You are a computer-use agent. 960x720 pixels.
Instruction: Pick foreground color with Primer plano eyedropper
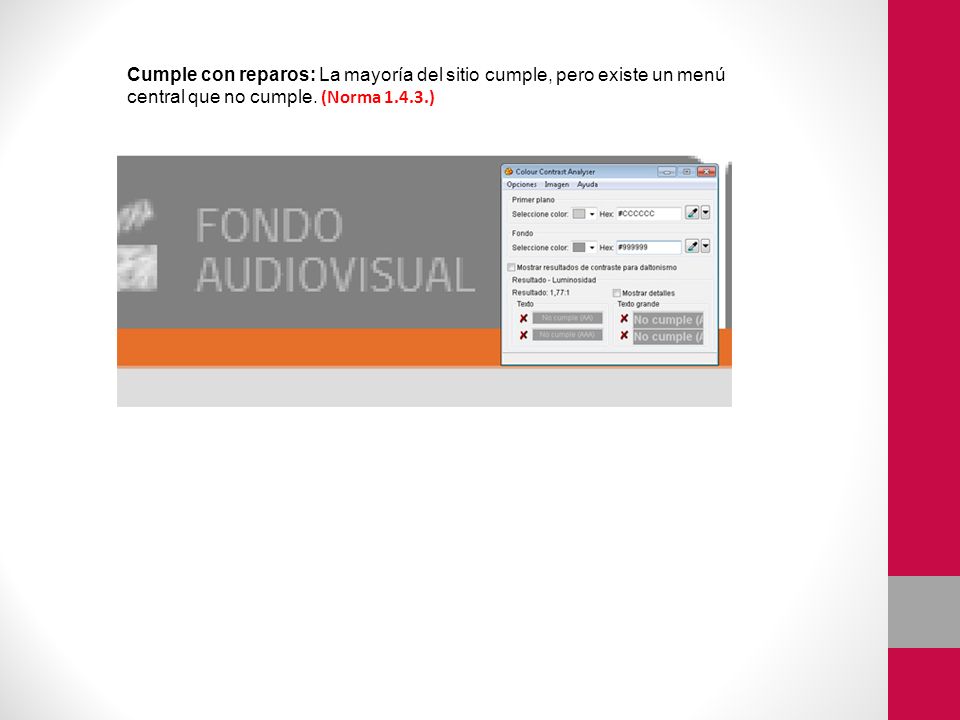(x=692, y=213)
